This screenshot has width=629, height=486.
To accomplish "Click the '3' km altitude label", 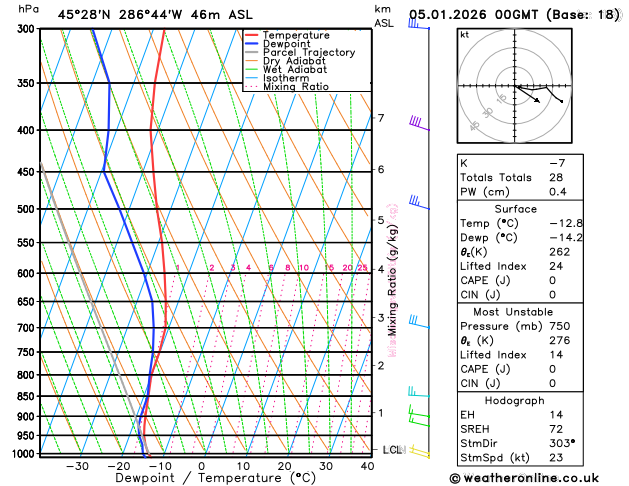I will pos(381,318).
